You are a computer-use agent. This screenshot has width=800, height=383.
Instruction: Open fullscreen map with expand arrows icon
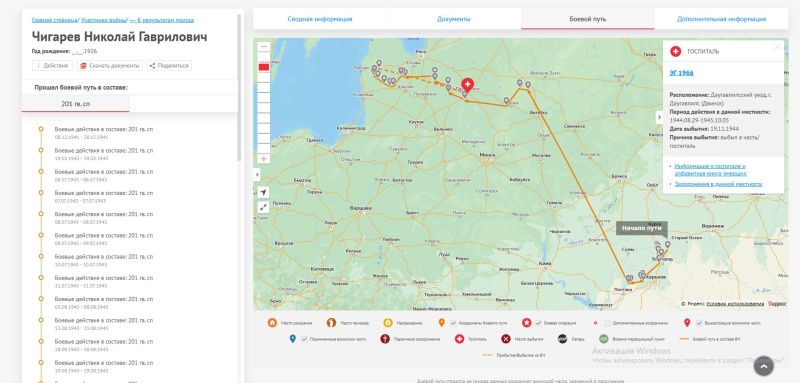tap(263, 207)
